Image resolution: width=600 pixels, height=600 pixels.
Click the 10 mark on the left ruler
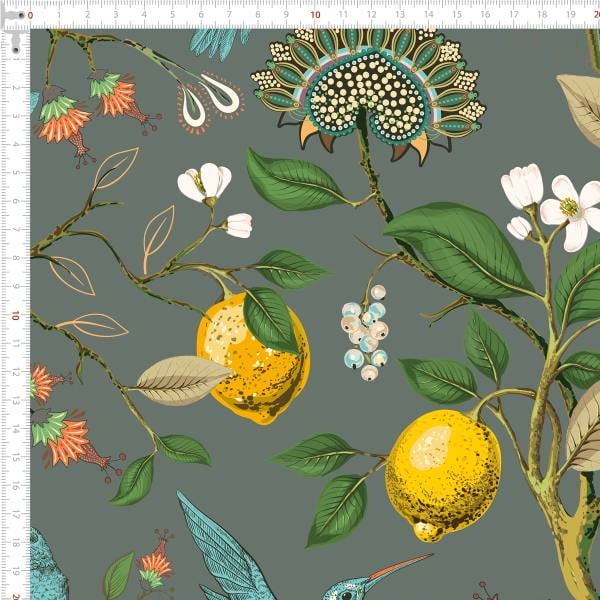(x=15, y=316)
